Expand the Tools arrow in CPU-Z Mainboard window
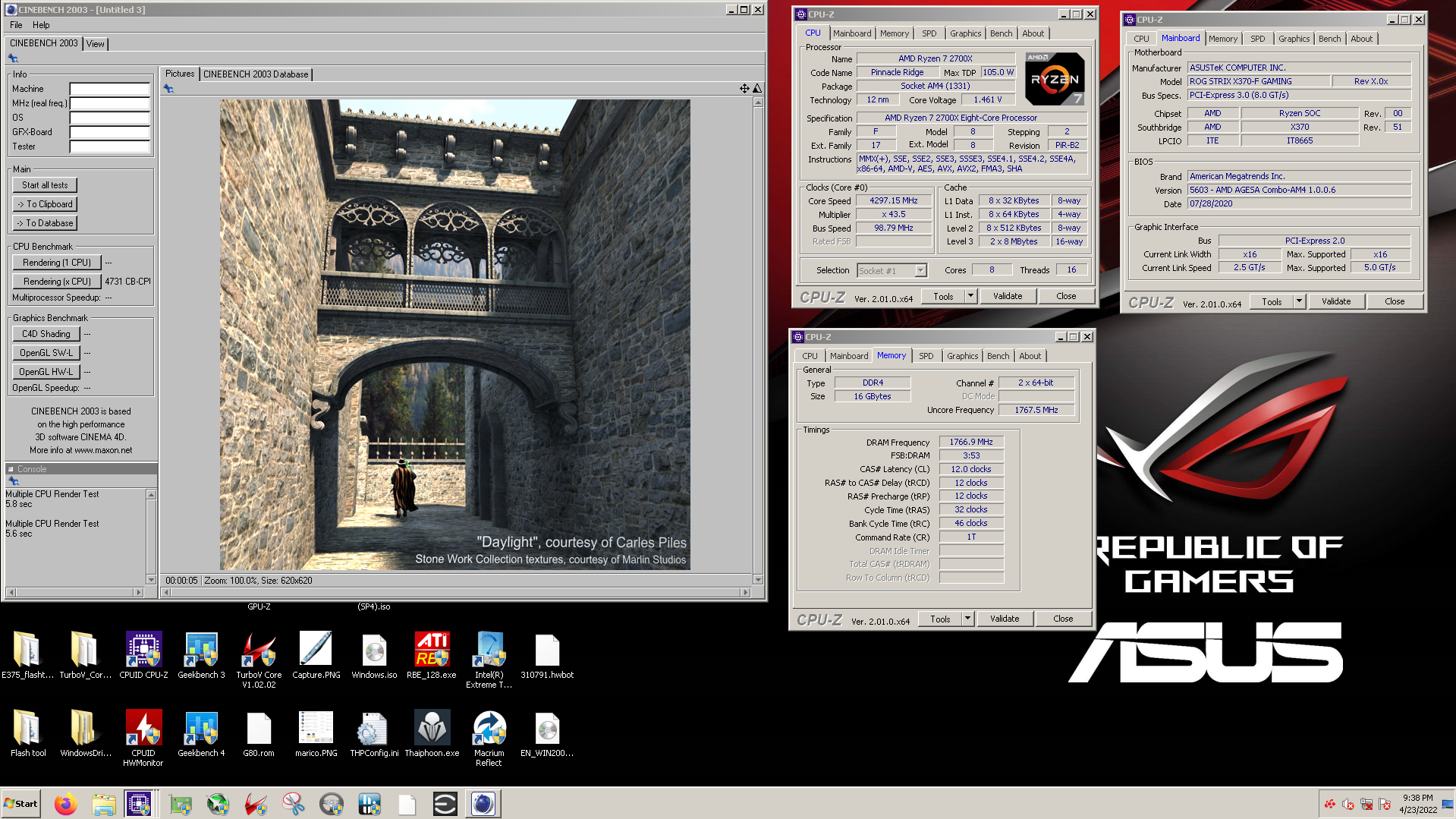This screenshot has width=1456, height=819. coord(1299,301)
